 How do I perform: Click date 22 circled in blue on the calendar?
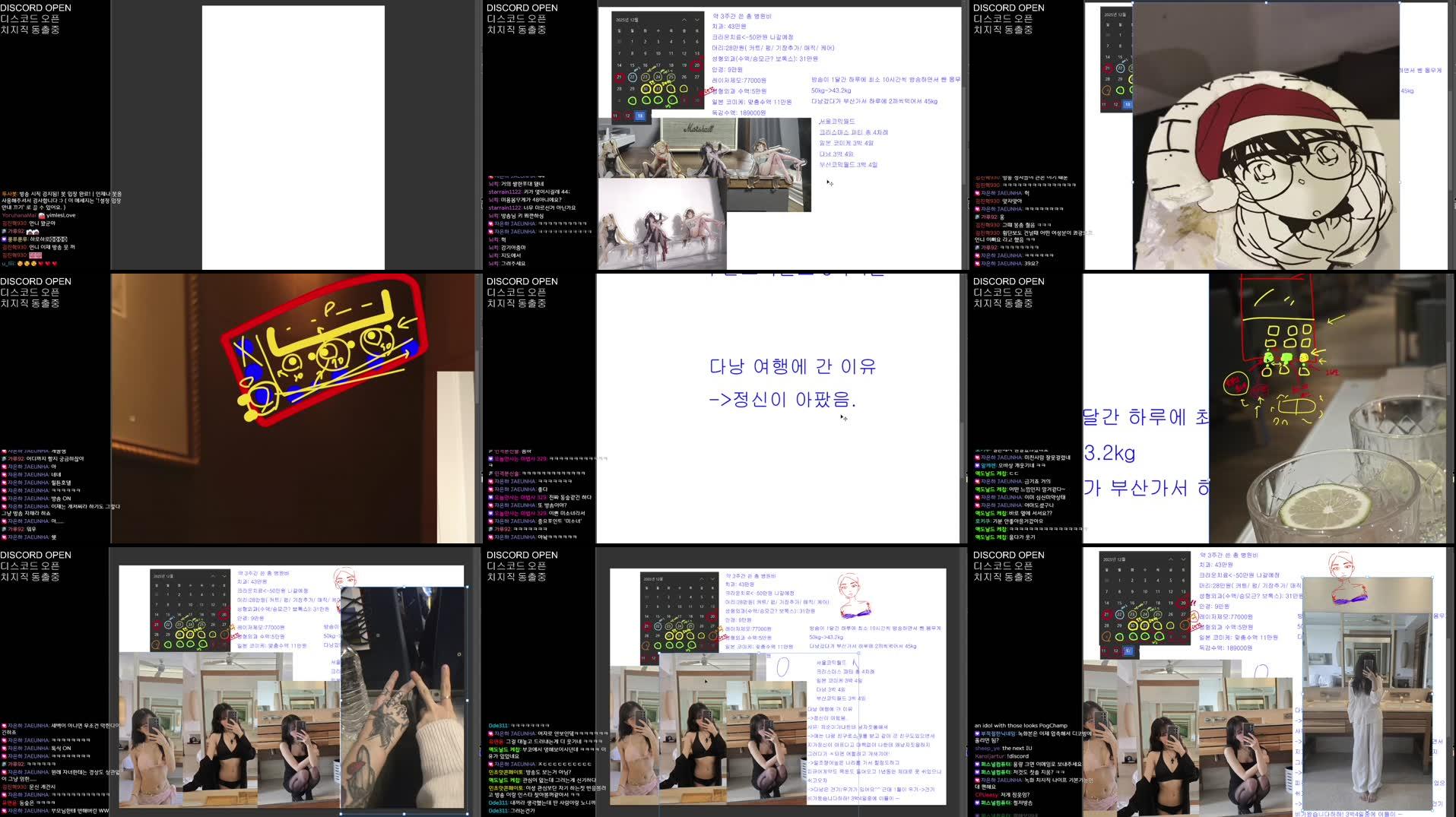tap(633, 77)
